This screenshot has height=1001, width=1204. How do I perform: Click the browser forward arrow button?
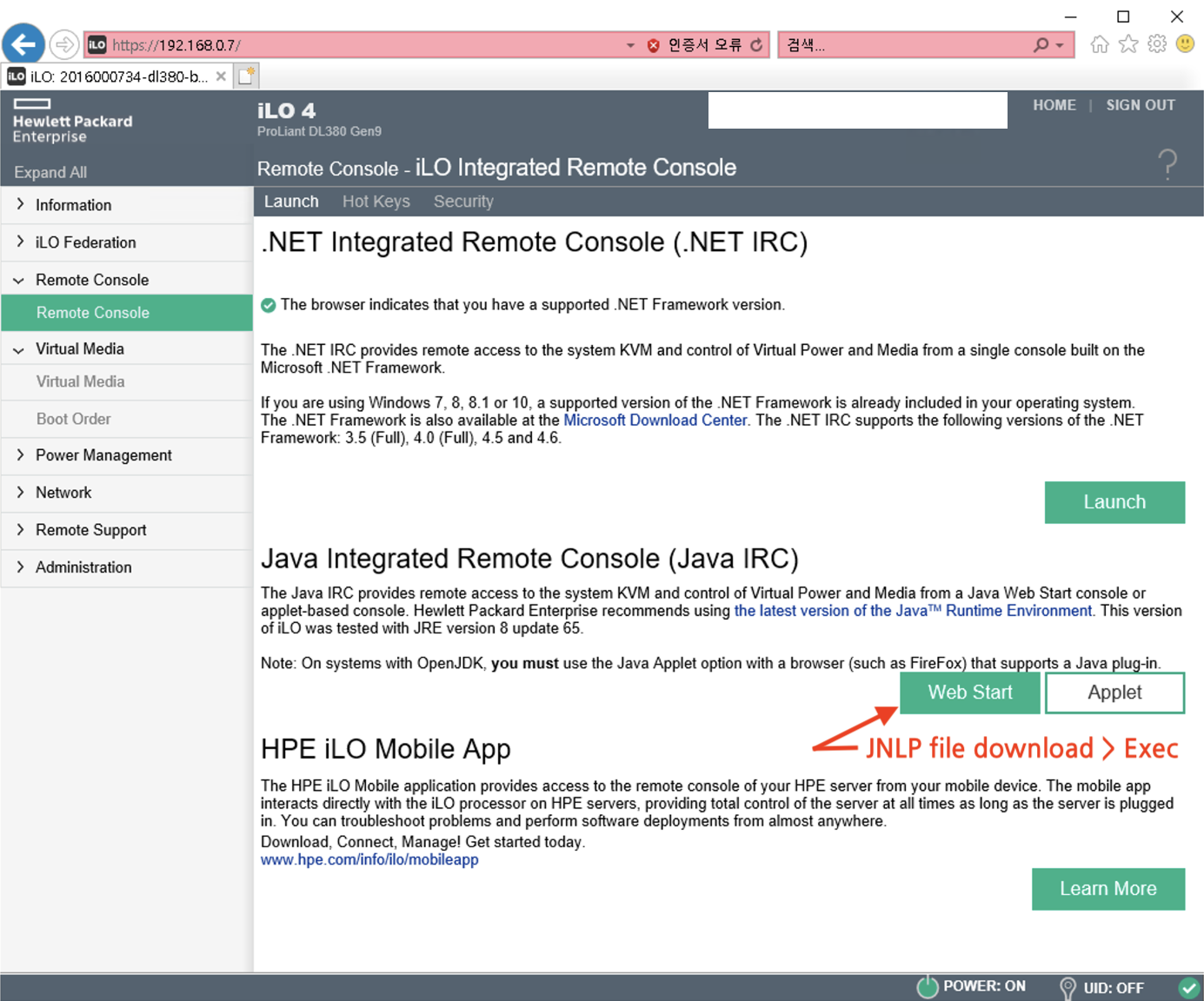coord(63,44)
